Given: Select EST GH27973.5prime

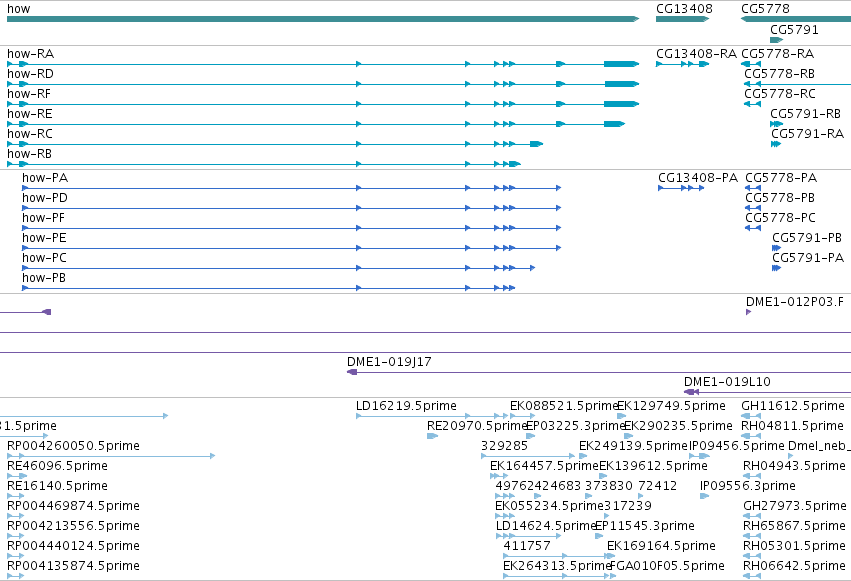Looking at the screenshot, I should click(795, 506).
